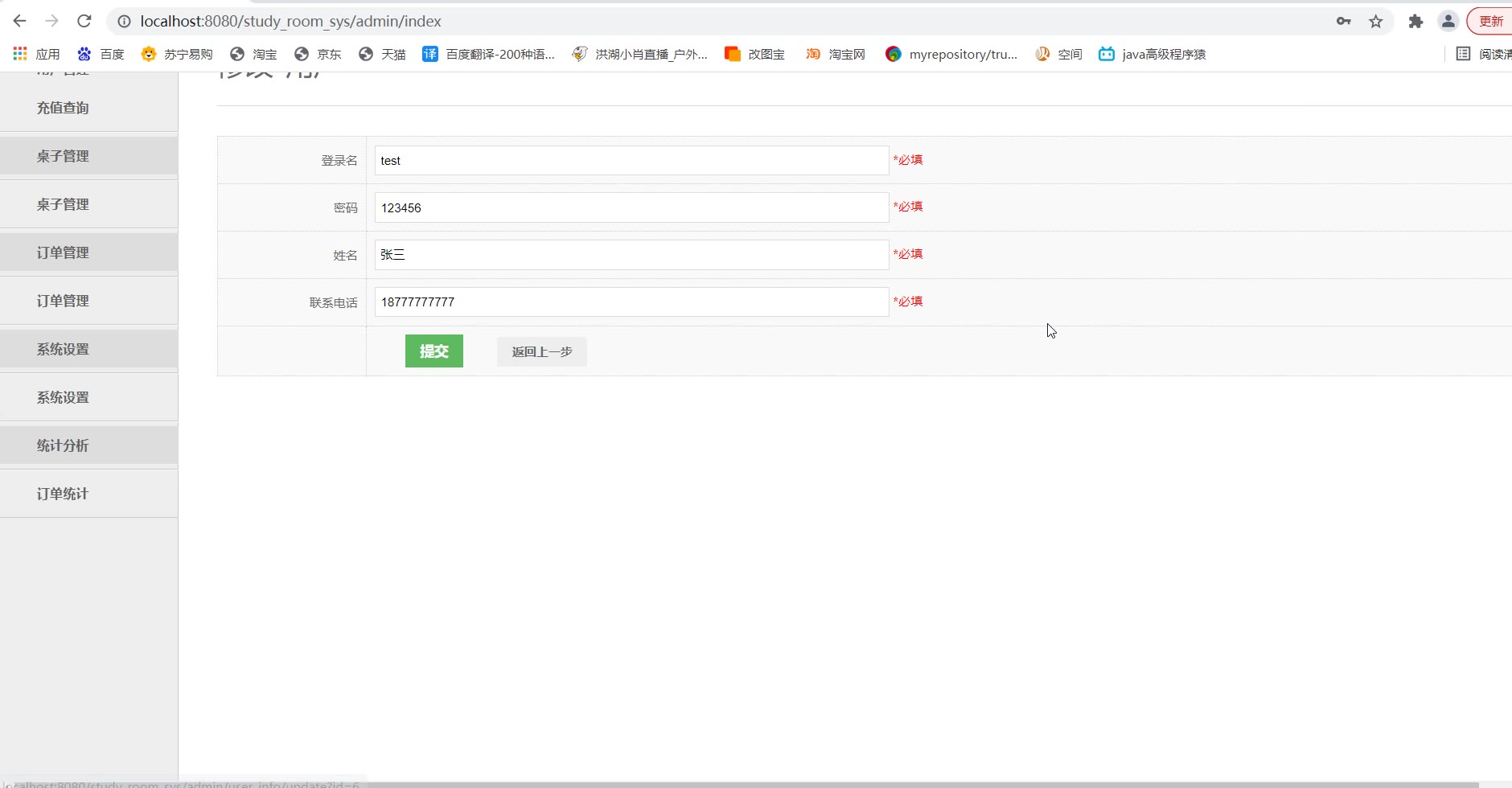
Task: Focus the 密码 field containing 123456
Action: click(x=631, y=207)
